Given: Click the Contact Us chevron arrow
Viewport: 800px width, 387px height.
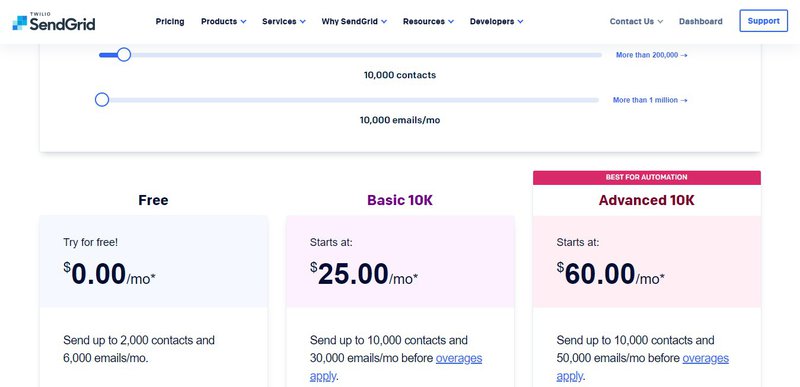Looking at the screenshot, I should click(660, 21).
